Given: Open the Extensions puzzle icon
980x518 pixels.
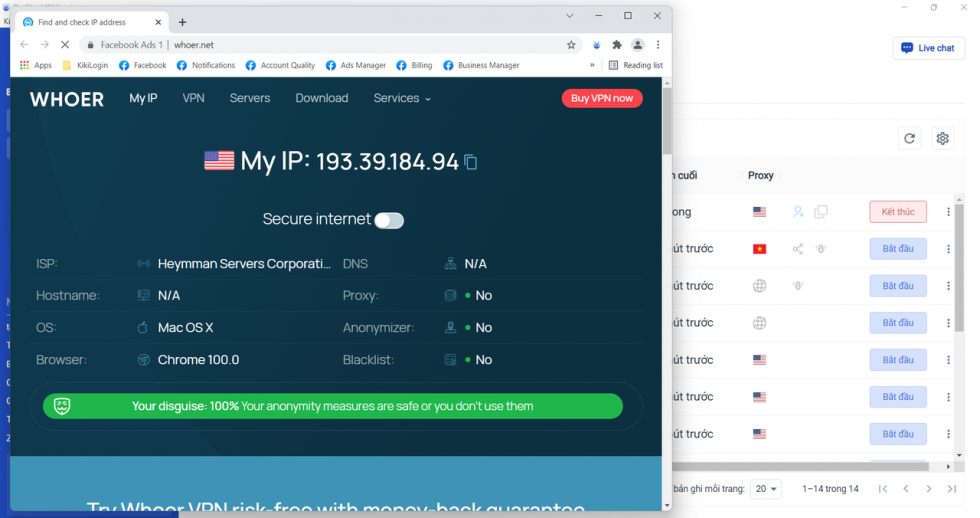Looking at the screenshot, I should click(x=617, y=44).
